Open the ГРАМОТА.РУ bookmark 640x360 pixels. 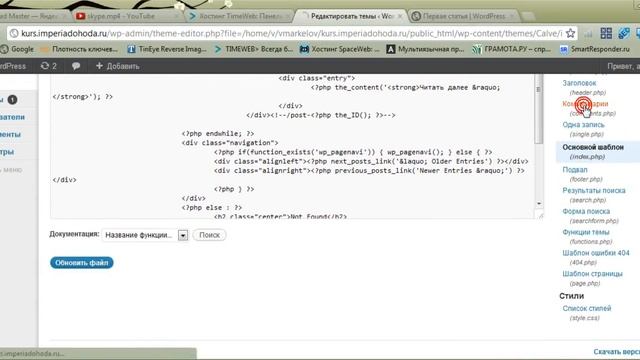coord(512,49)
